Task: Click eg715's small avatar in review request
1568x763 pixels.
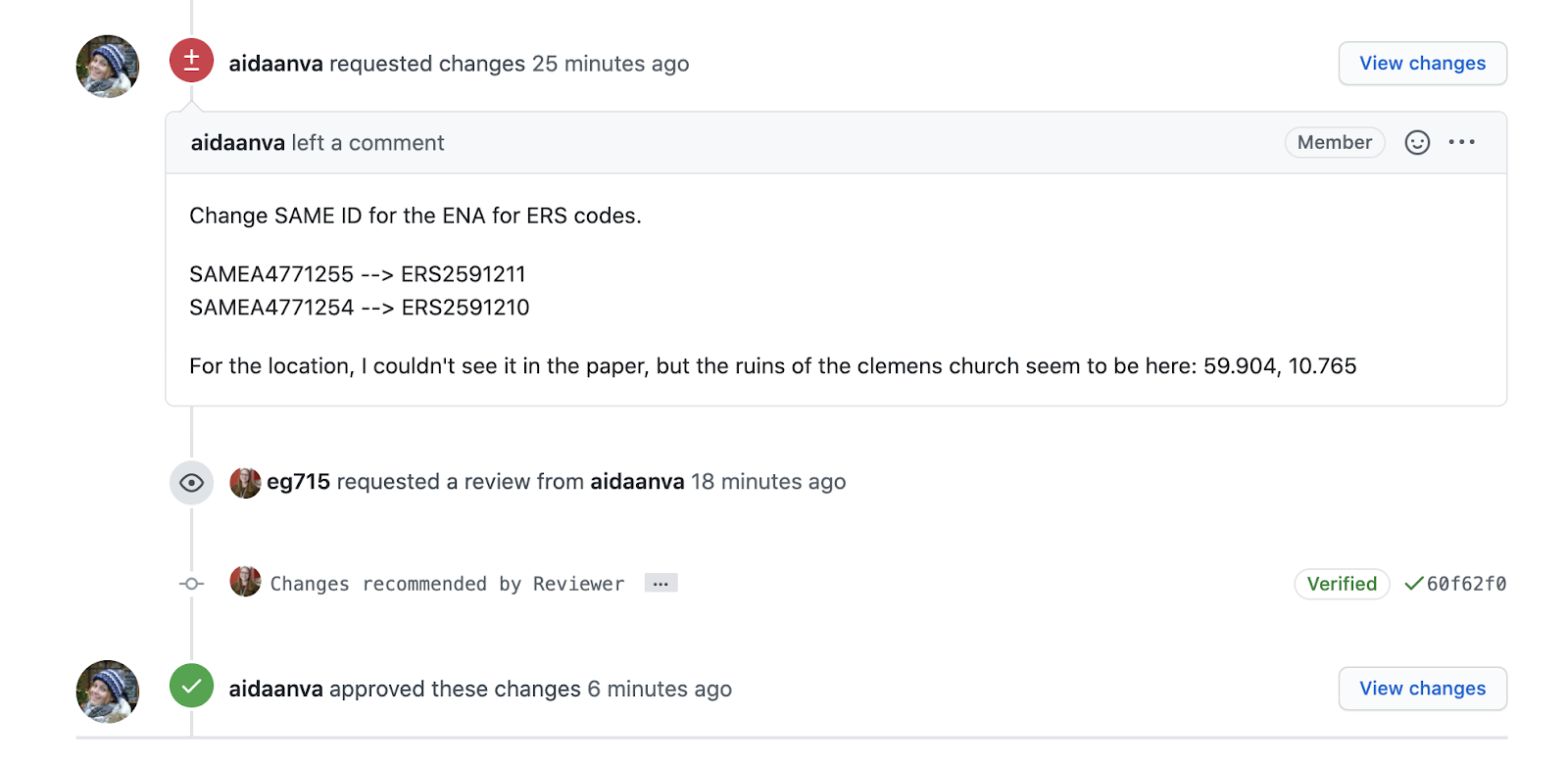Action: [x=245, y=483]
